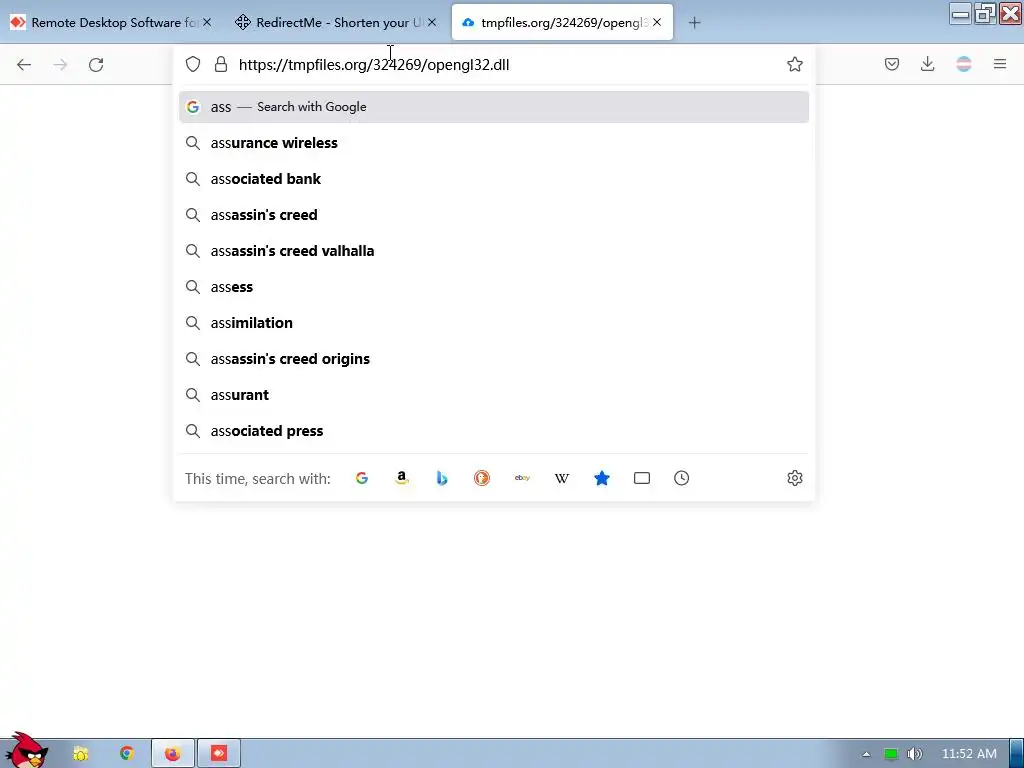Close the RedirectMe tab
The height and width of the screenshot is (768, 1024).
point(432,22)
